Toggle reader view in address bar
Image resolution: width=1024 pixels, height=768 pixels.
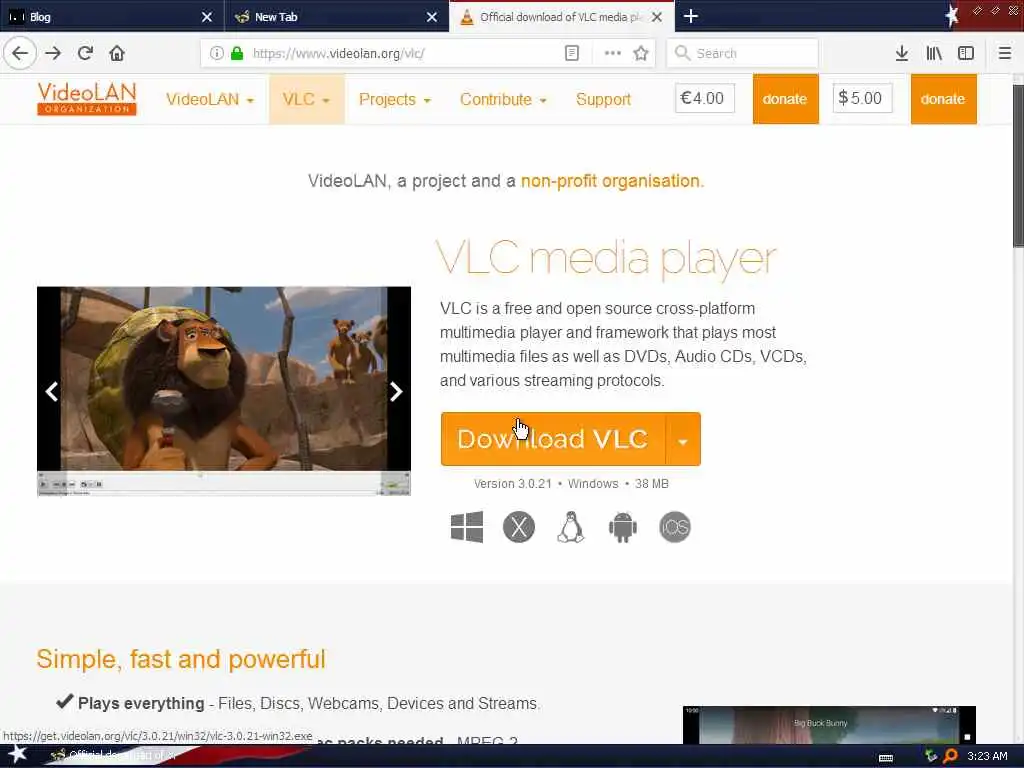[x=571, y=53]
